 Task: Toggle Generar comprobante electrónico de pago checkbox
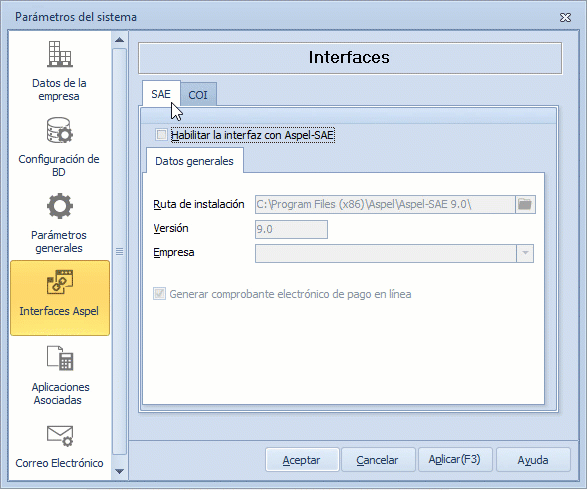[159, 294]
